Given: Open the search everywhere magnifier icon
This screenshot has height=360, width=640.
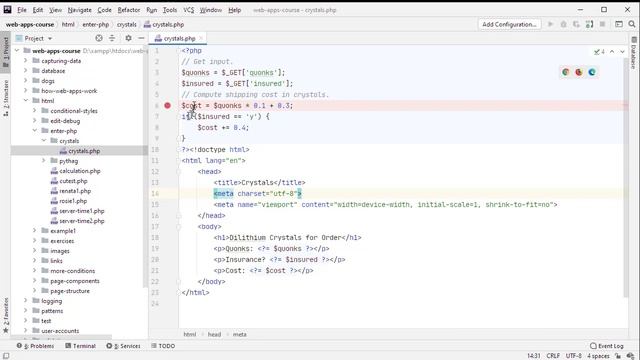Looking at the screenshot, I should [x=632, y=24].
